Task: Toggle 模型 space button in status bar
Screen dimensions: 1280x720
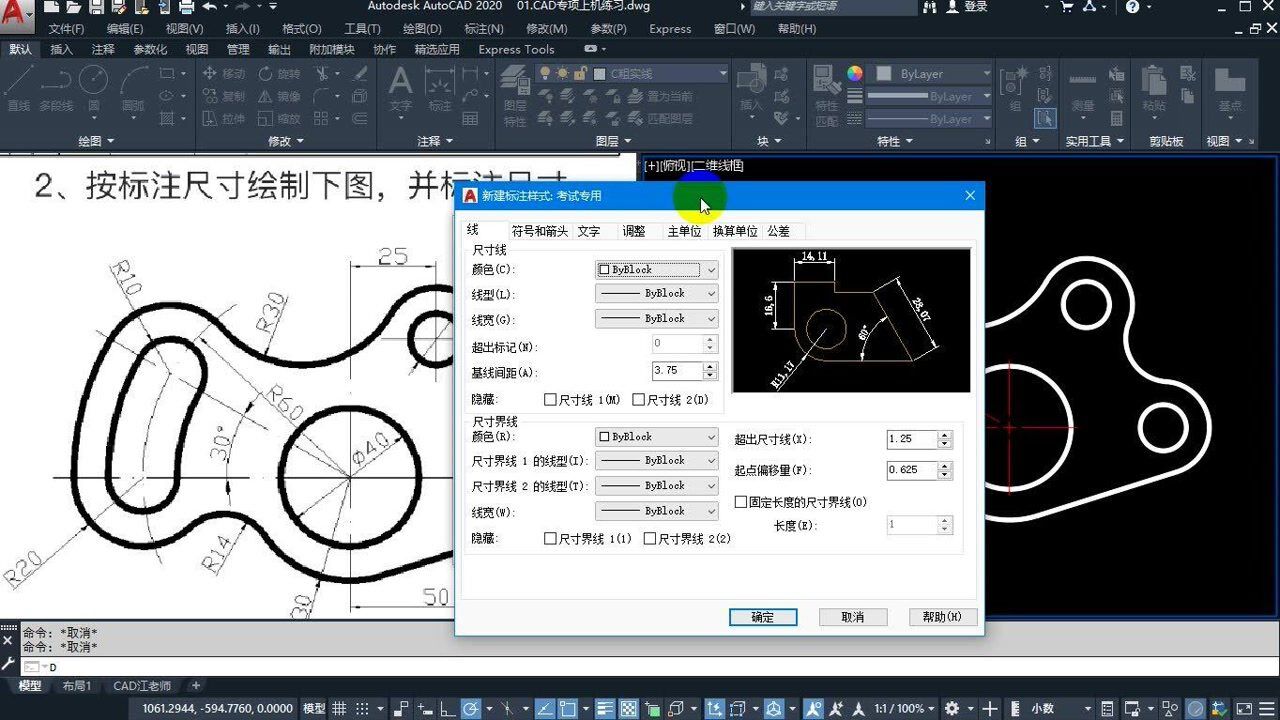Action: pos(314,709)
